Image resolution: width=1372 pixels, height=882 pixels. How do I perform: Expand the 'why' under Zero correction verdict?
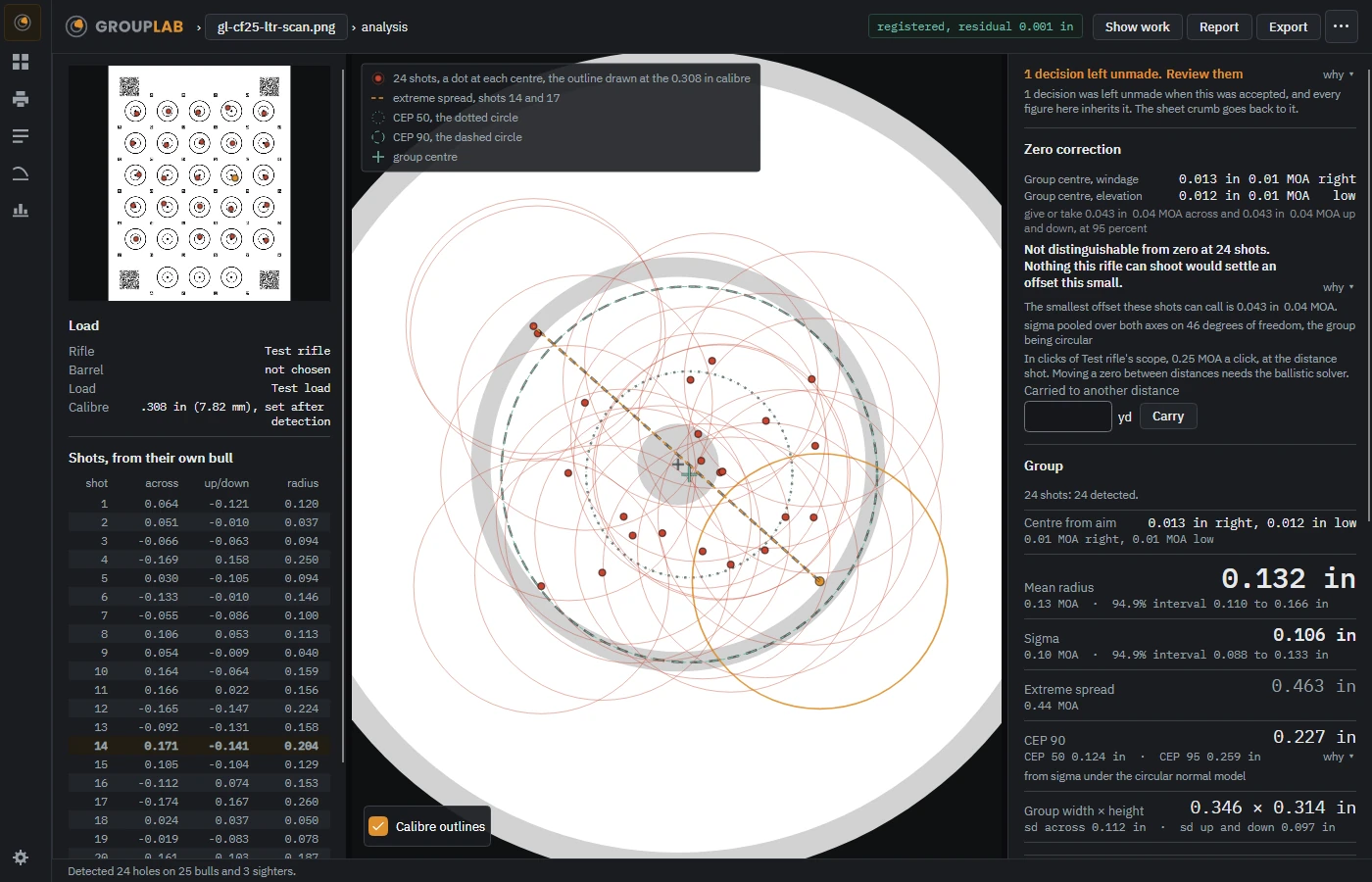[1339, 287]
